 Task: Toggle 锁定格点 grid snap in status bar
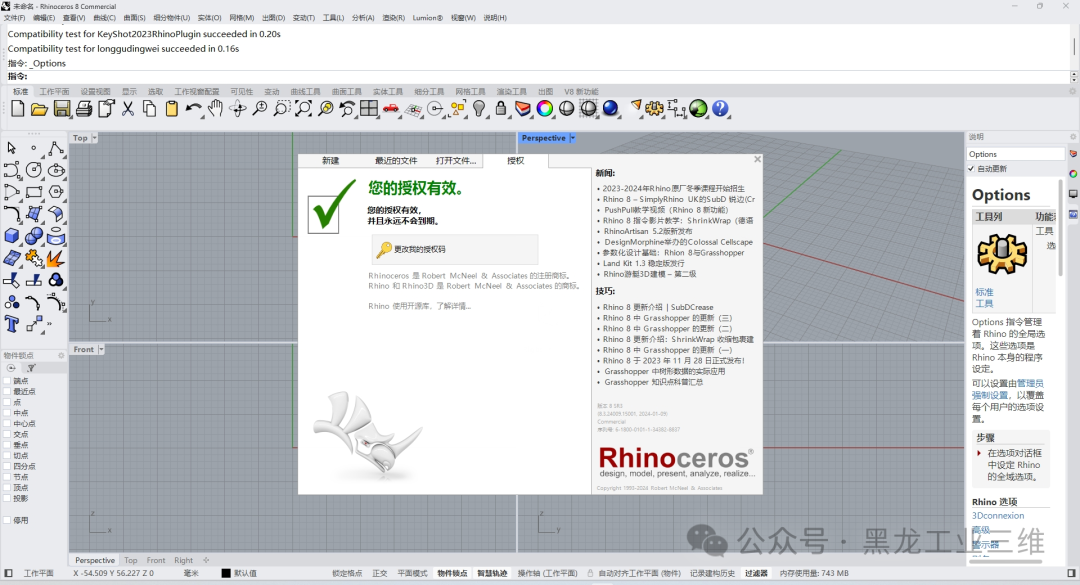(x=347, y=573)
